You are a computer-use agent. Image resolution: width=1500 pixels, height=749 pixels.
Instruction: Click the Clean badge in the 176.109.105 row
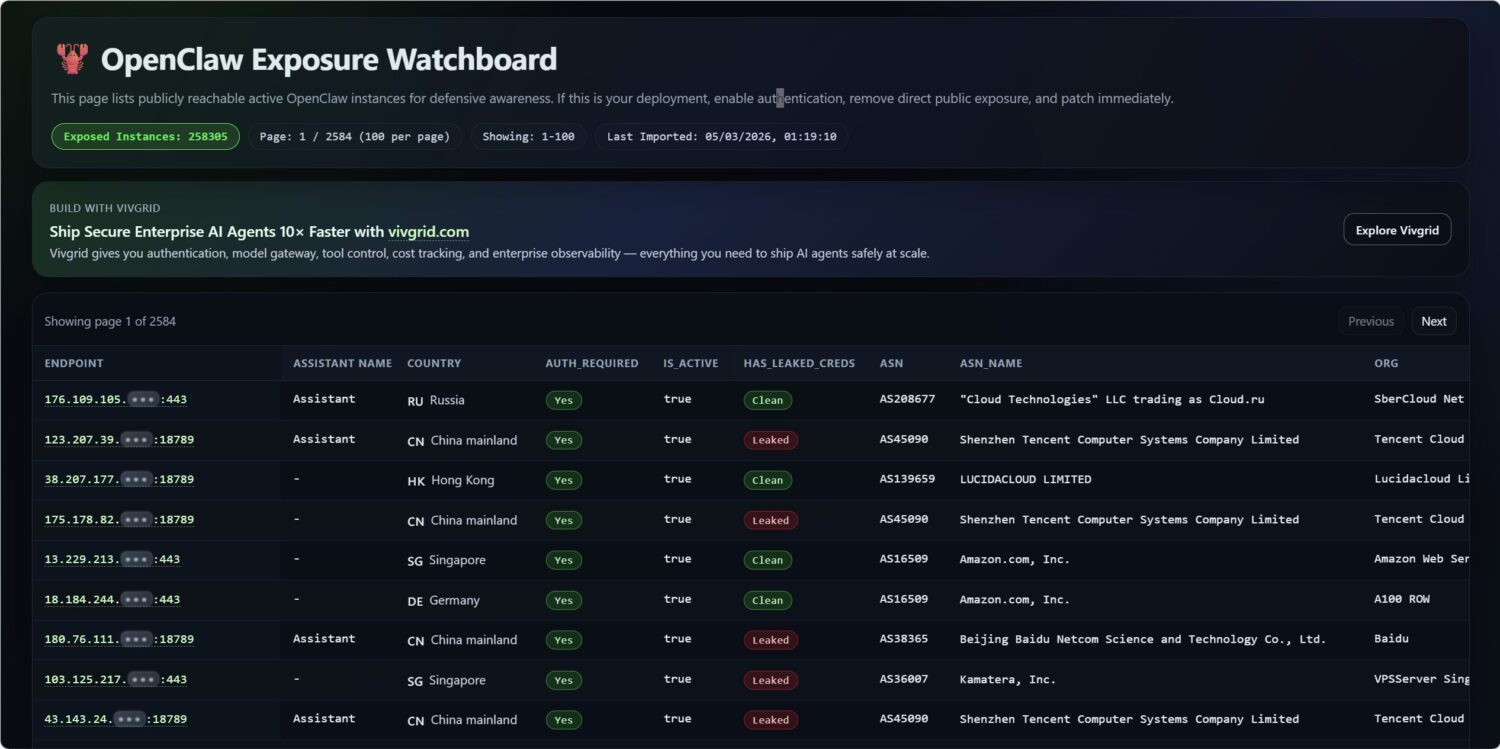click(x=768, y=400)
